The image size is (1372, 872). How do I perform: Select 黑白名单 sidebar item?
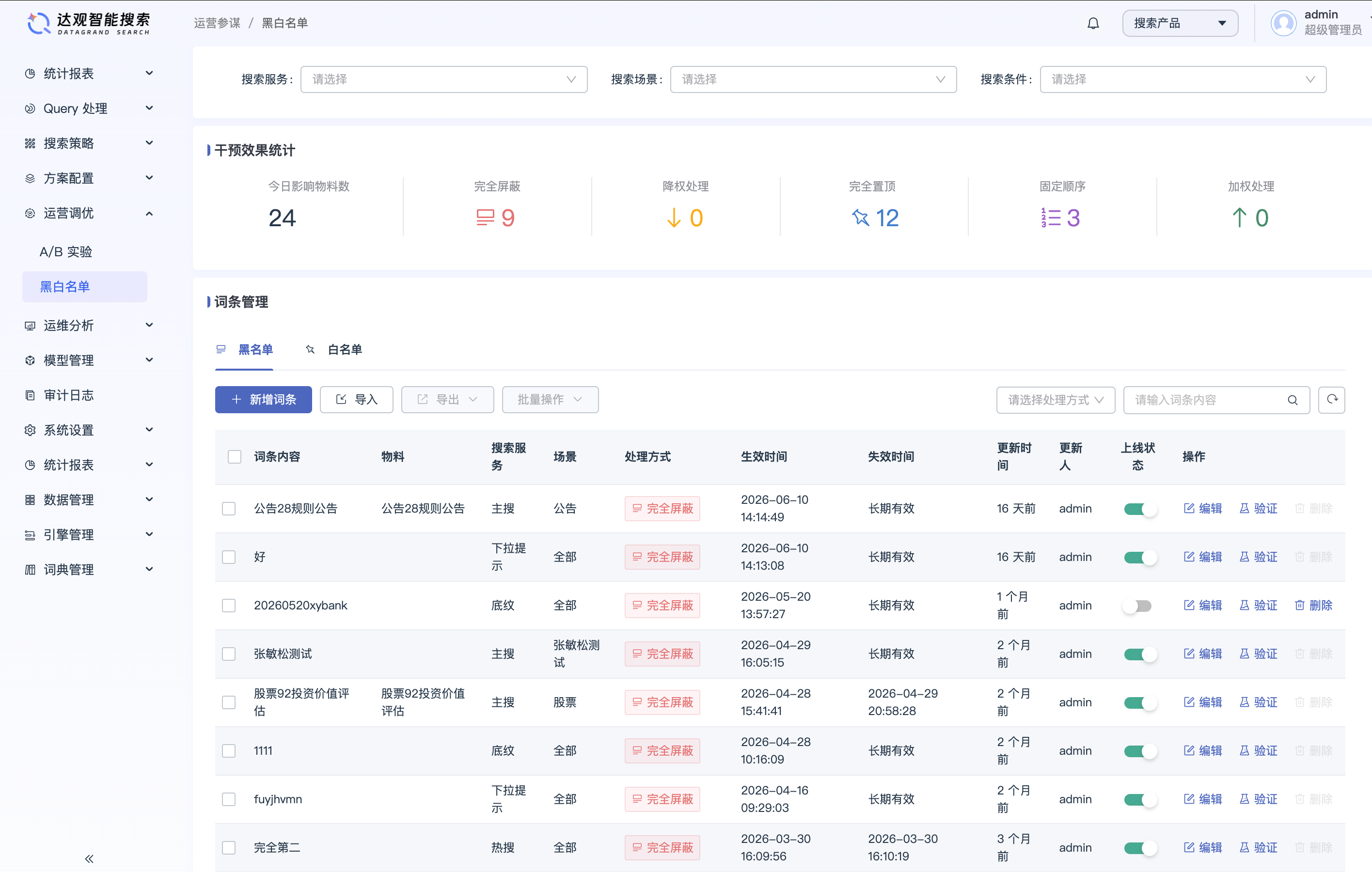[84, 286]
